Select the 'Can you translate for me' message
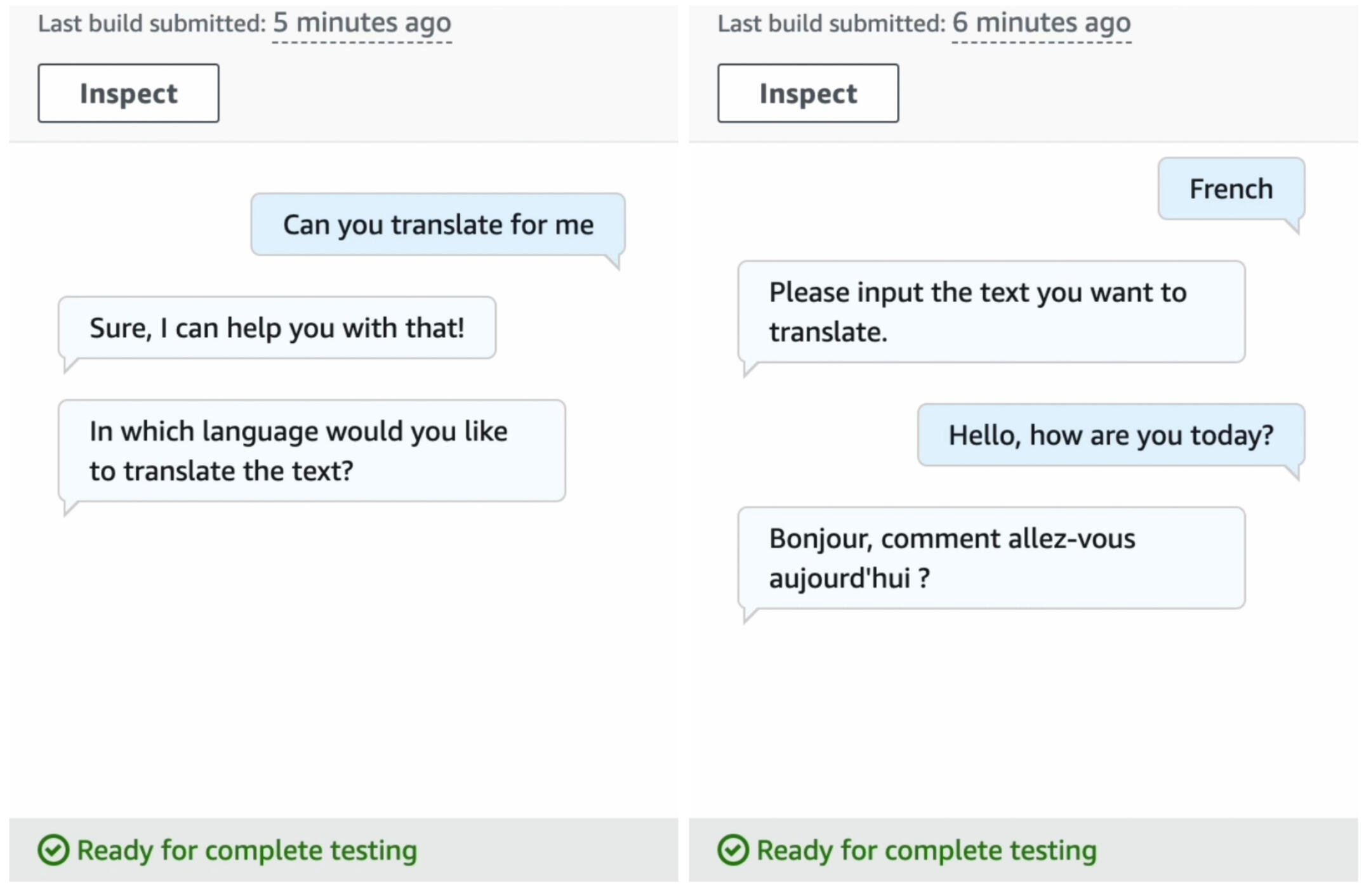Viewport: 1371px width, 896px height. click(x=438, y=225)
